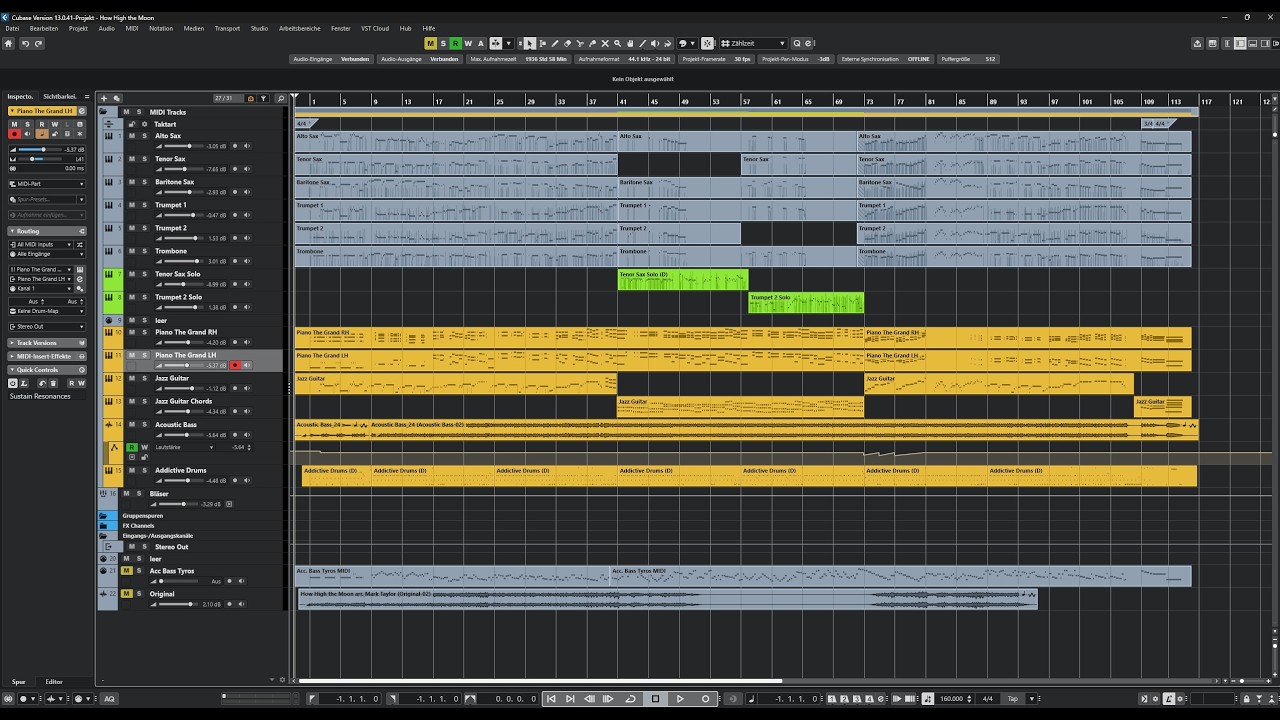This screenshot has width=1280, height=720.
Task: Open the Zählzeit grid type dropdown
Action: pyautogui.click(x=754, y=43)
